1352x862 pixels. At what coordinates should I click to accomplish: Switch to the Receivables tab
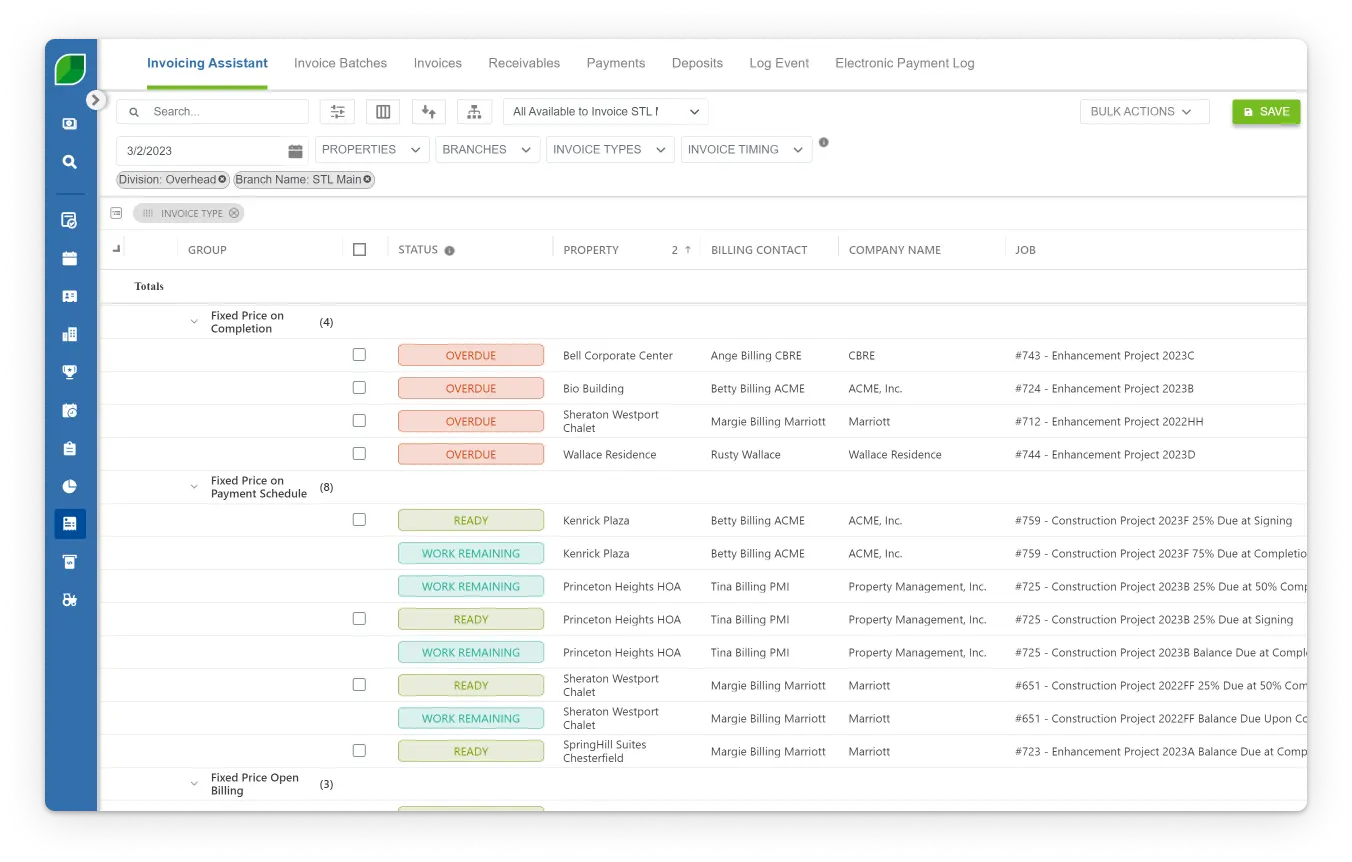pos(524,63)
